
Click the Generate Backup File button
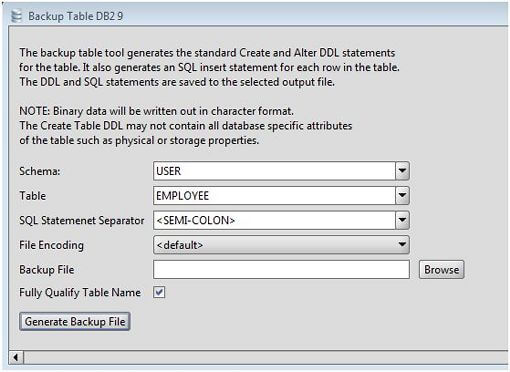point(75,321)
